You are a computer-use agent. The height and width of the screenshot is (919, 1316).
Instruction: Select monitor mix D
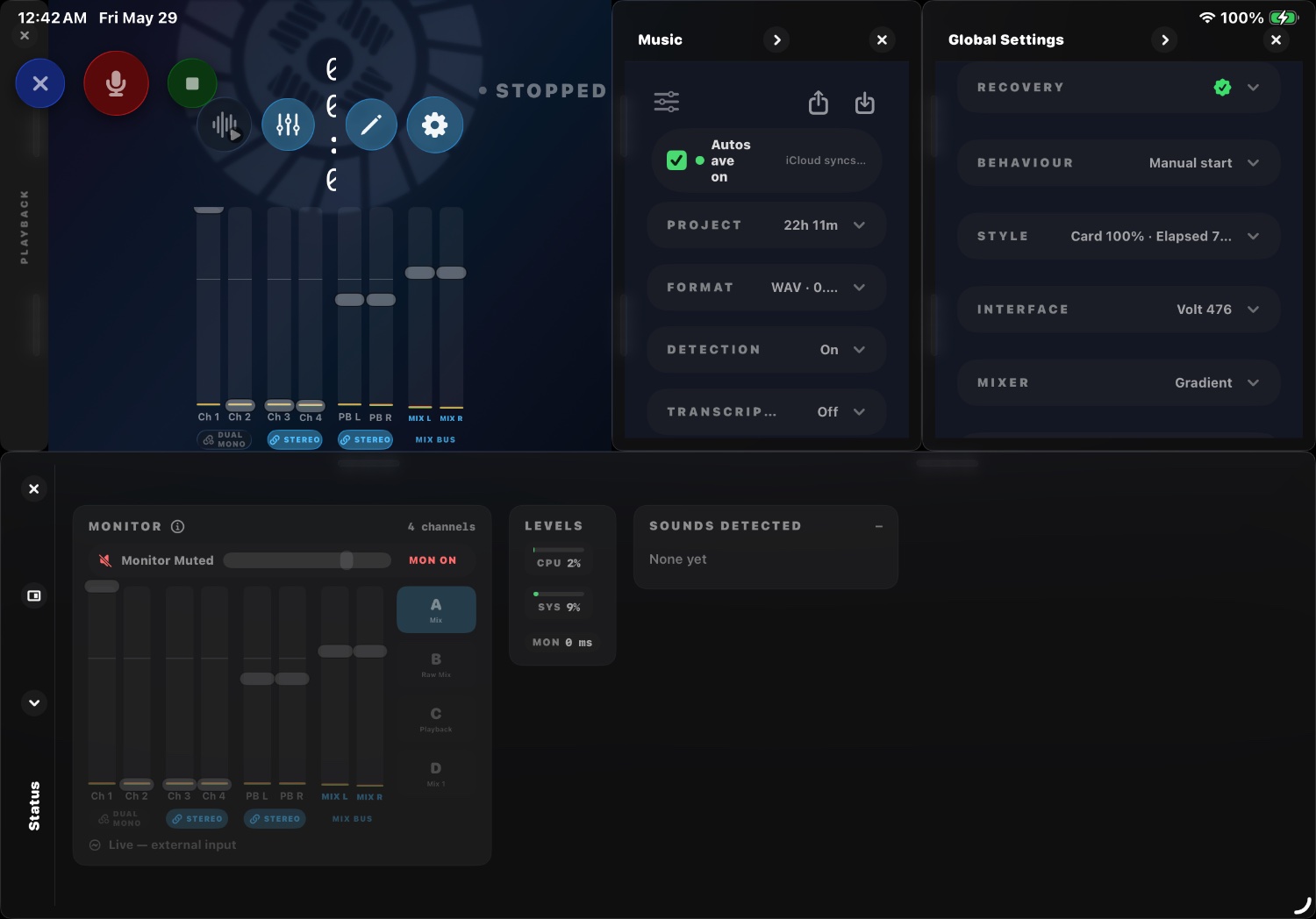click(436, 773)
